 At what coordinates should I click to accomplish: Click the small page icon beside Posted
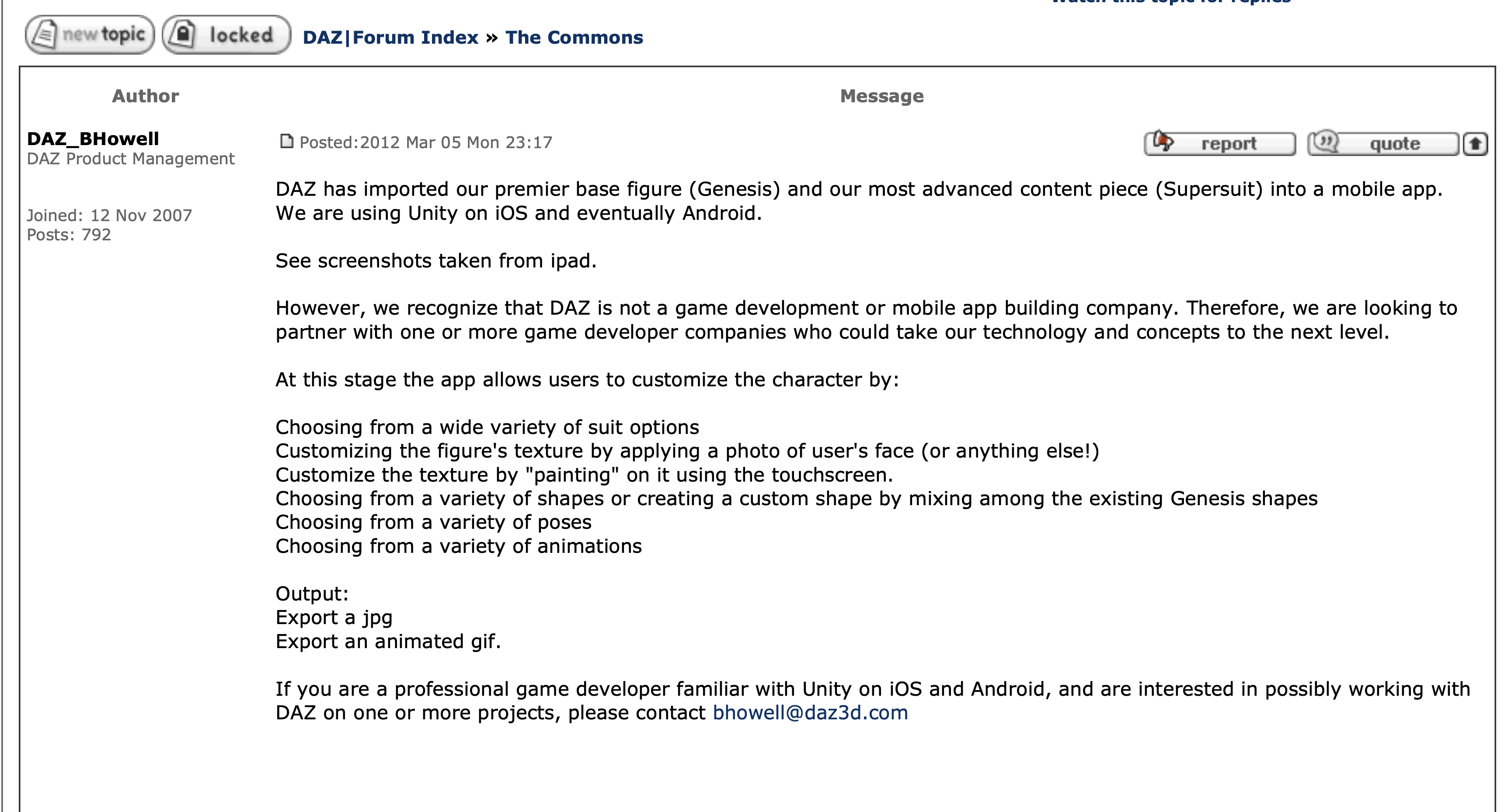click(x=286, y=142)
